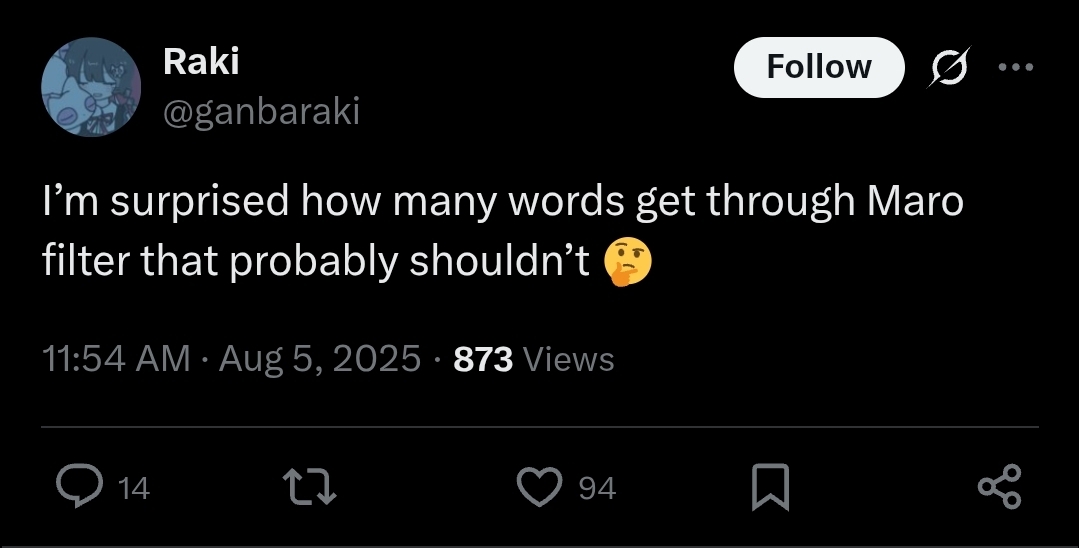1079x548 pixels.
Task: Open the @ganbaraki handle link
Action: point(260,112)
